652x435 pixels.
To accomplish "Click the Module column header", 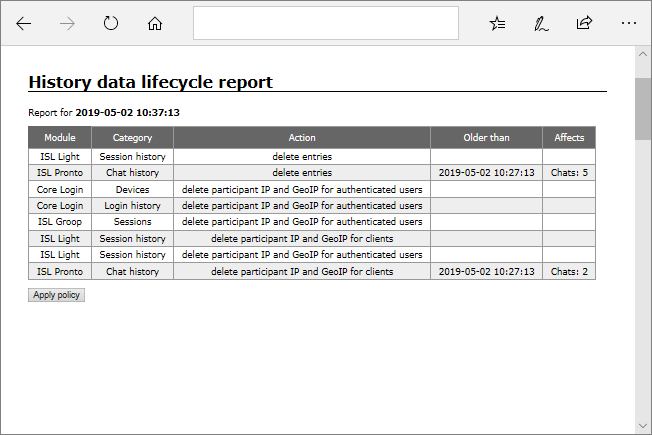I will click(x=59, y=138).
